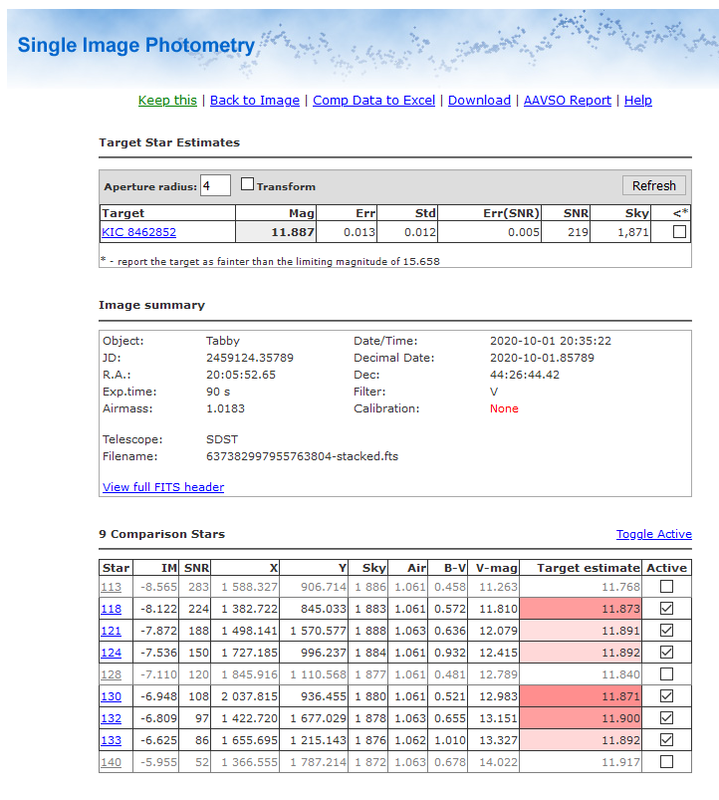Check the fainter-than-limit checkbox for KIC 8462852
719x800 pixels.
[x=679, y=232]
